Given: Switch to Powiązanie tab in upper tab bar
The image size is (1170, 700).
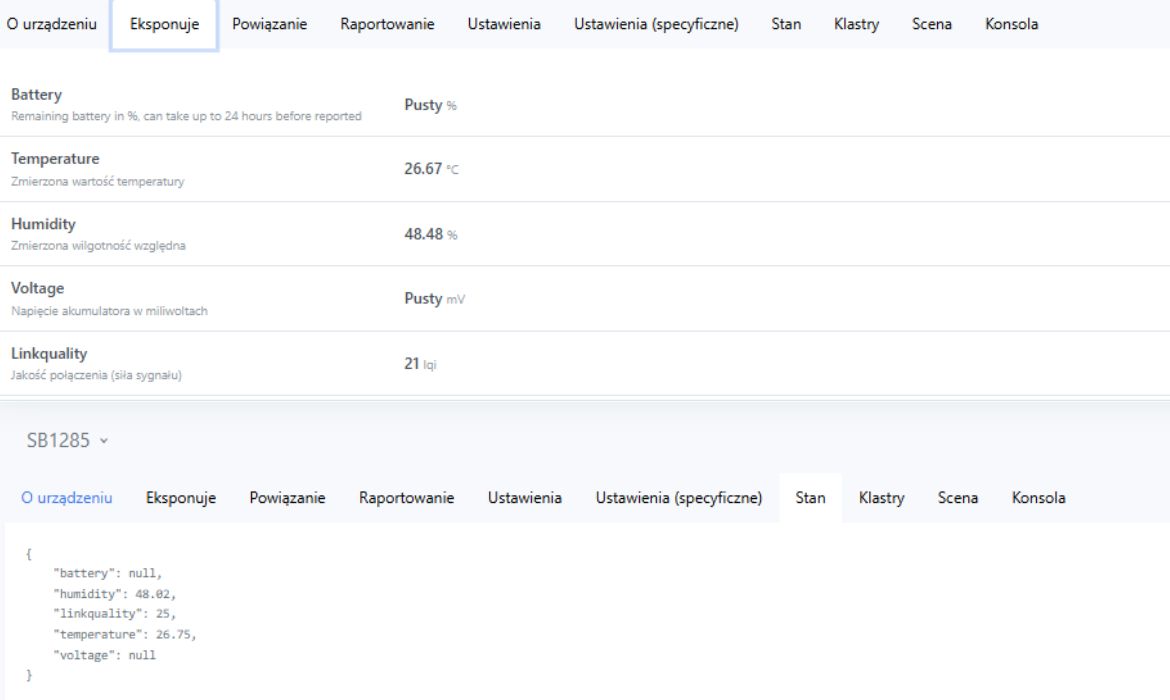Looking at the screenshot, I should click(269, 25).
